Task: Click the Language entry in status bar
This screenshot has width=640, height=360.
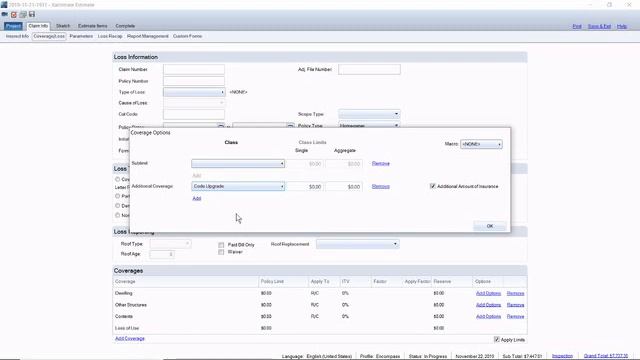Action: [x=317, y=356]
